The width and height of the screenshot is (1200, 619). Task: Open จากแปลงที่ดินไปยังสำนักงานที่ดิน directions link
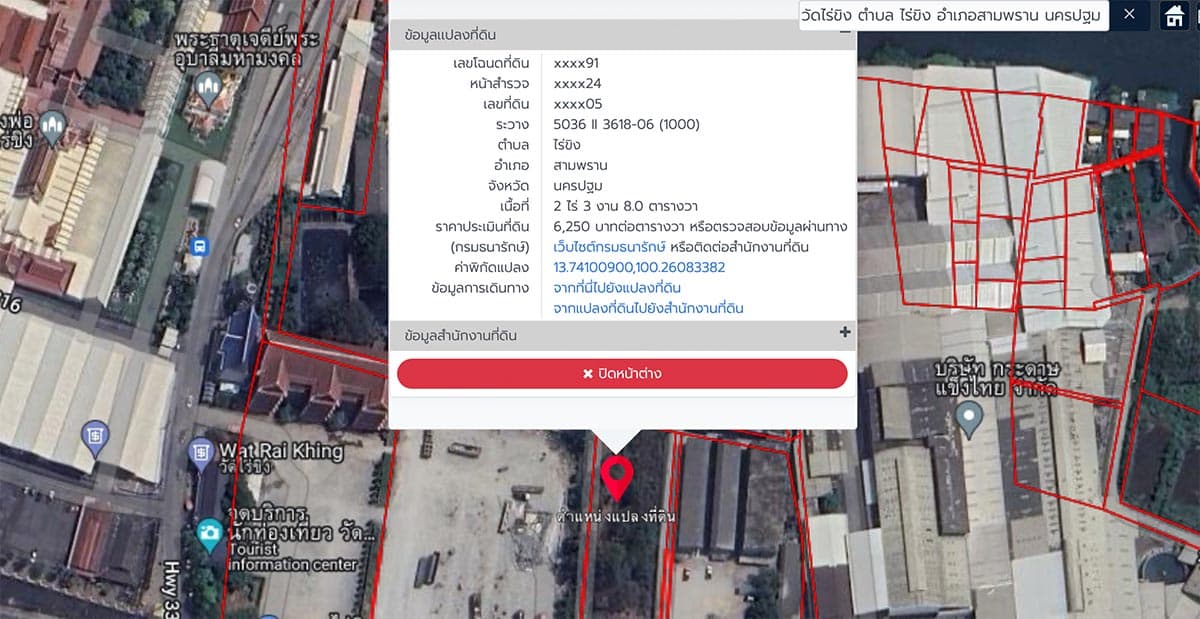pyautogui.click(x=648, y=308)
